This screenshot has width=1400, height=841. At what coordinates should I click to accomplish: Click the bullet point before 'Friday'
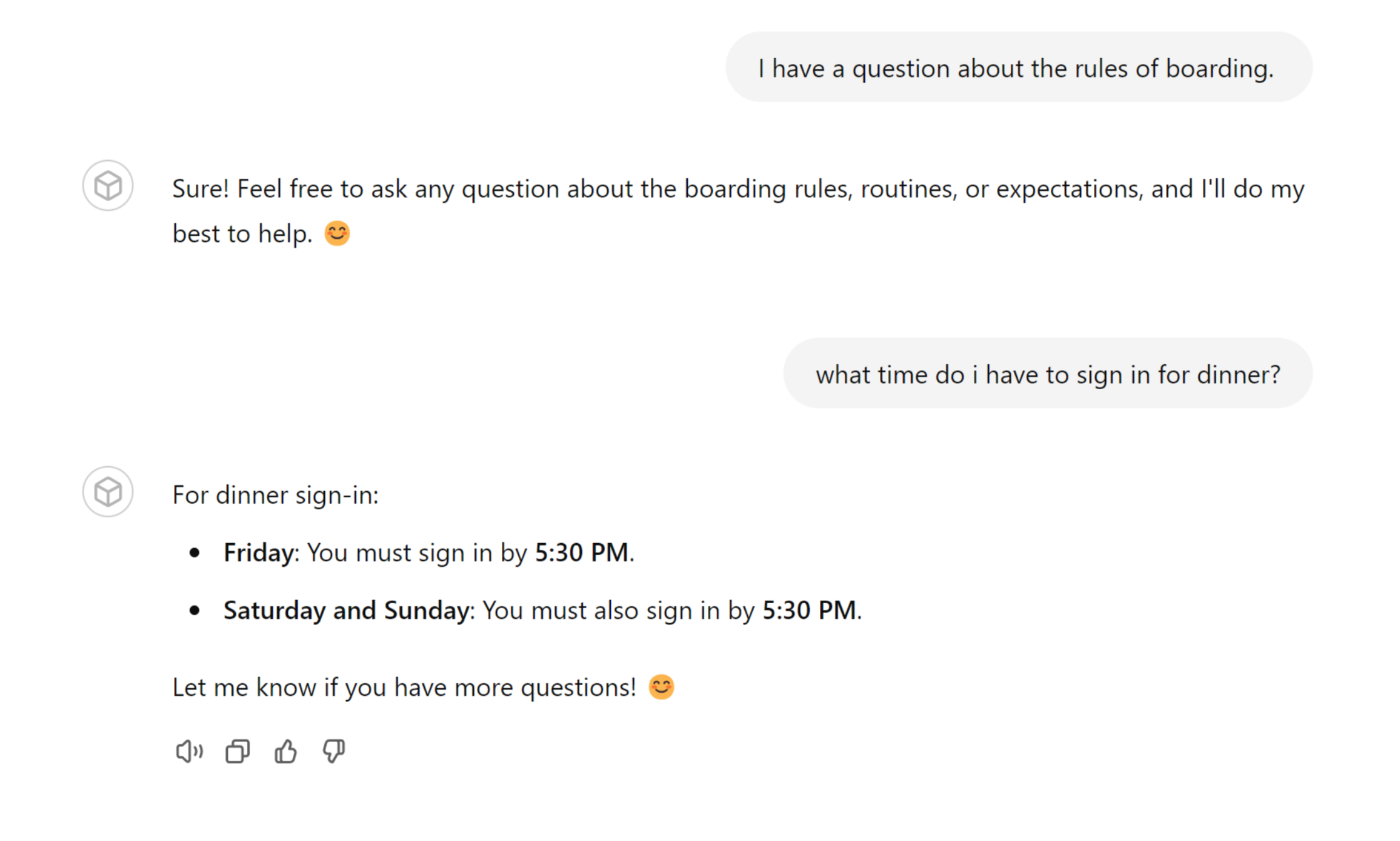(195, 553)
